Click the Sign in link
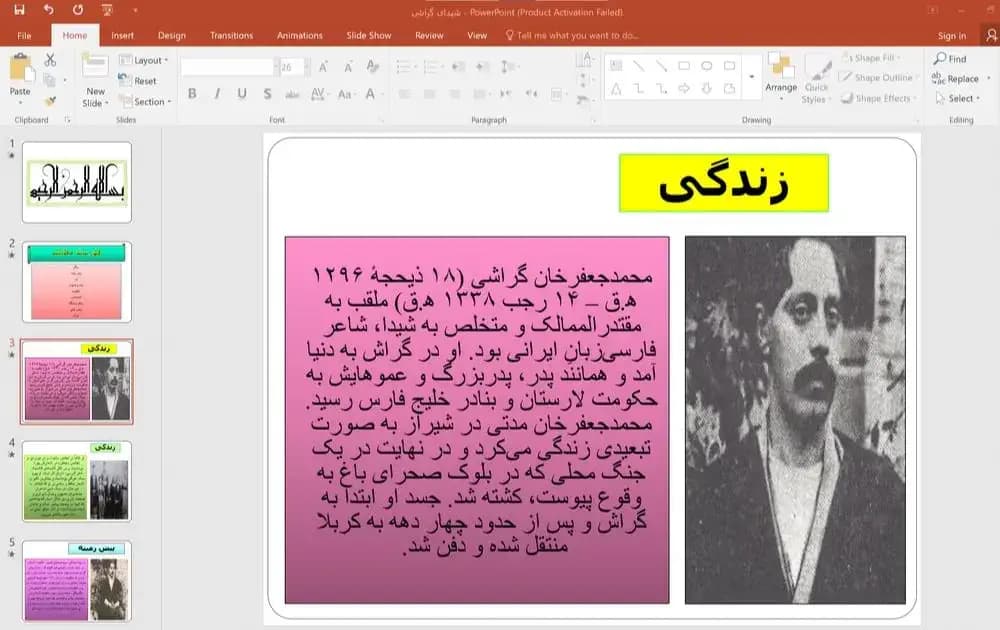This screenshot has height=630, width=1000. pos(952,36)
